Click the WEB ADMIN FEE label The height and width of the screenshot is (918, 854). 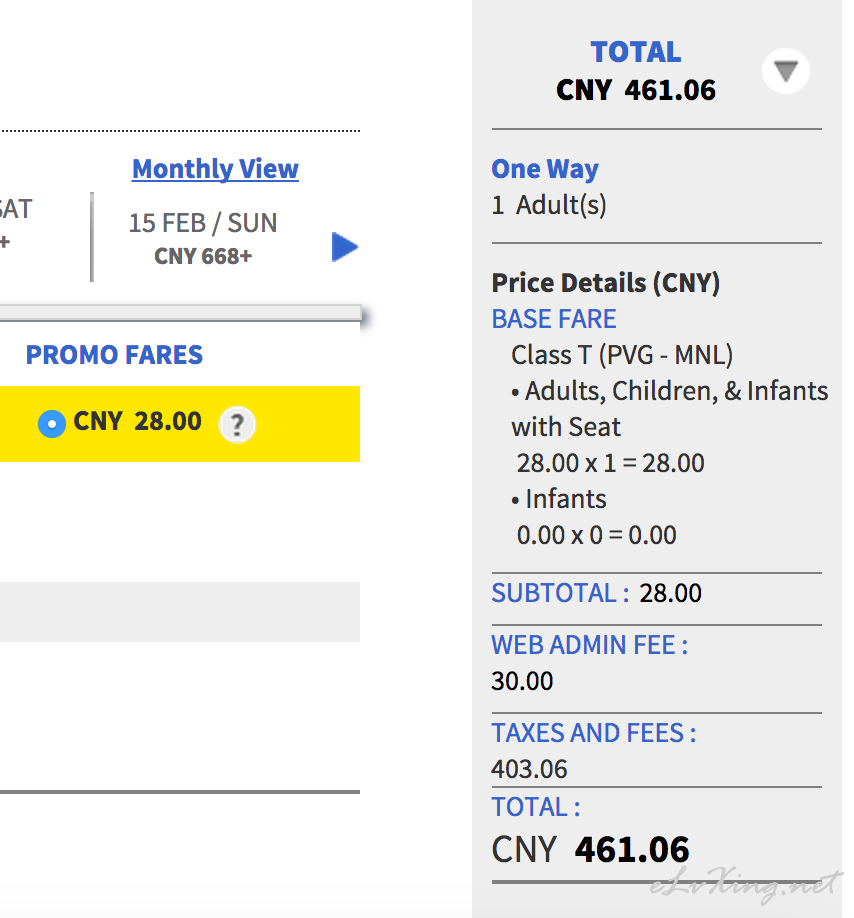pos(589,645)
